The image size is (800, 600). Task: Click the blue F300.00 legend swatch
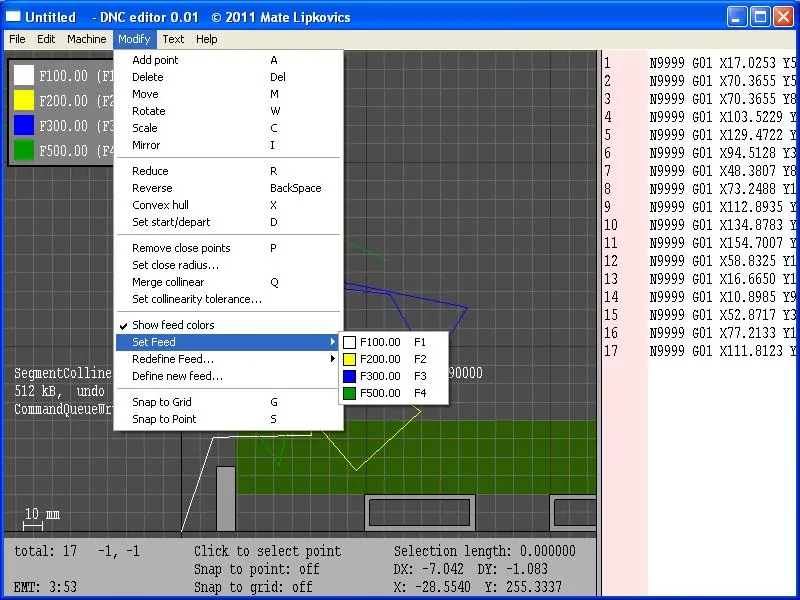(24, 126)
